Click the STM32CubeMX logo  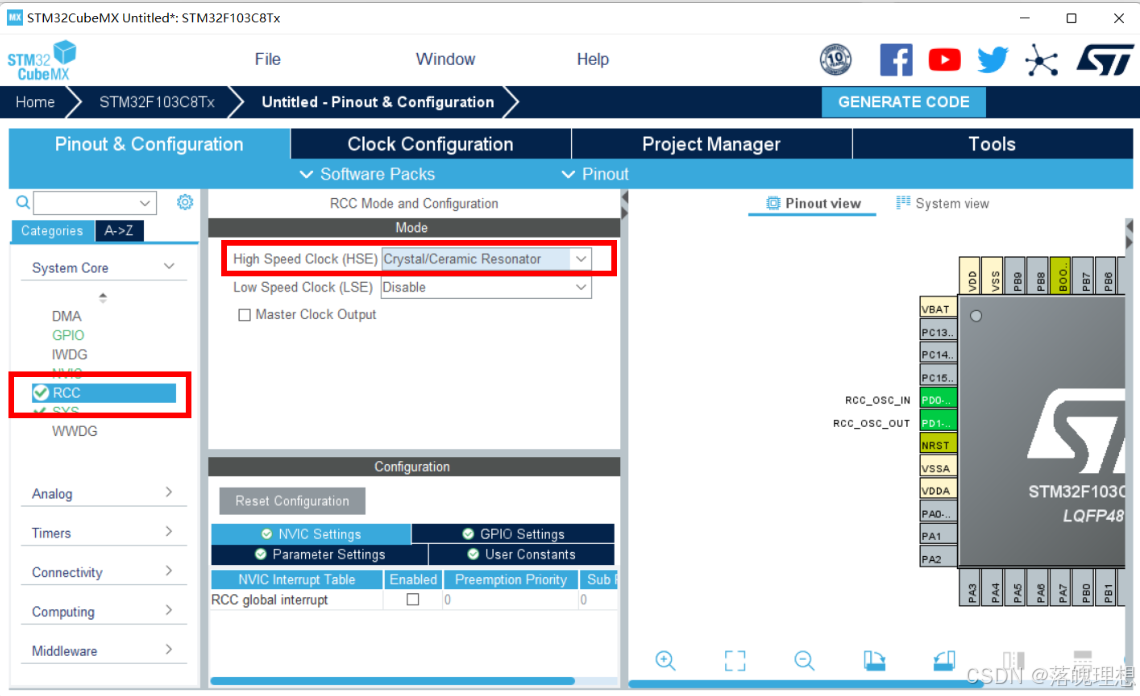41,60
